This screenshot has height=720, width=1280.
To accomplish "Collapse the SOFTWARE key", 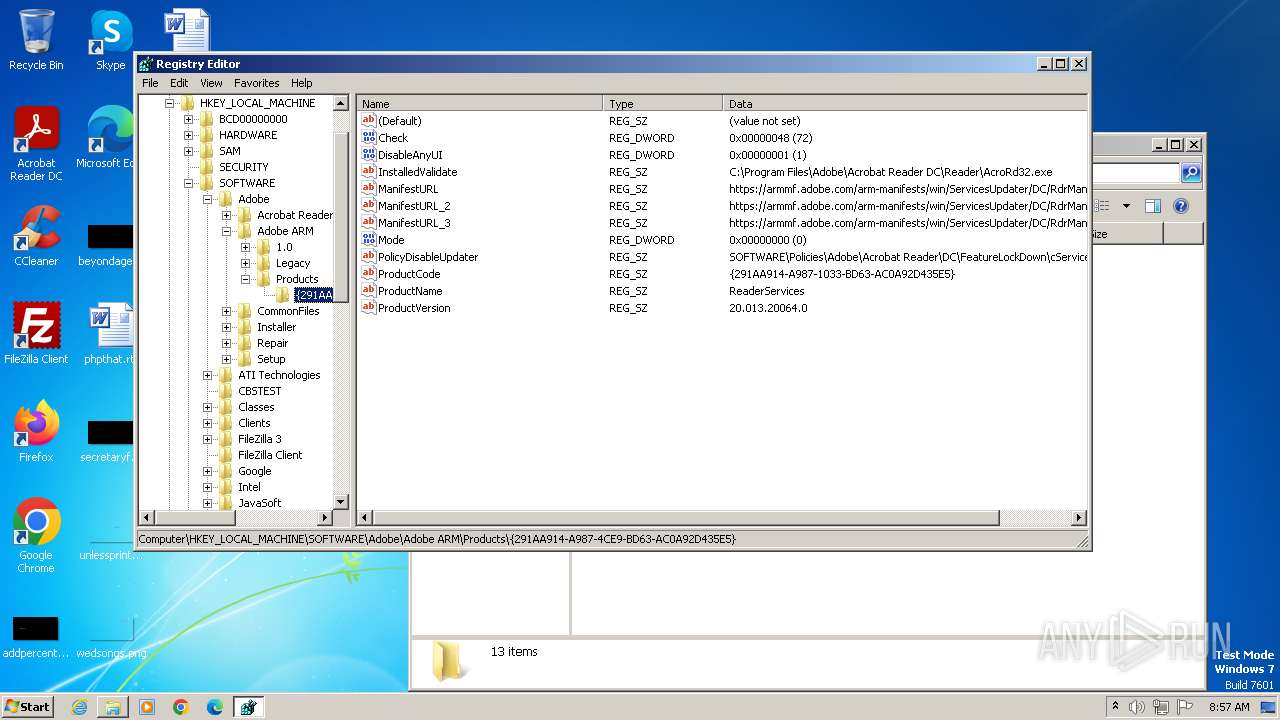I will (188, 183).
